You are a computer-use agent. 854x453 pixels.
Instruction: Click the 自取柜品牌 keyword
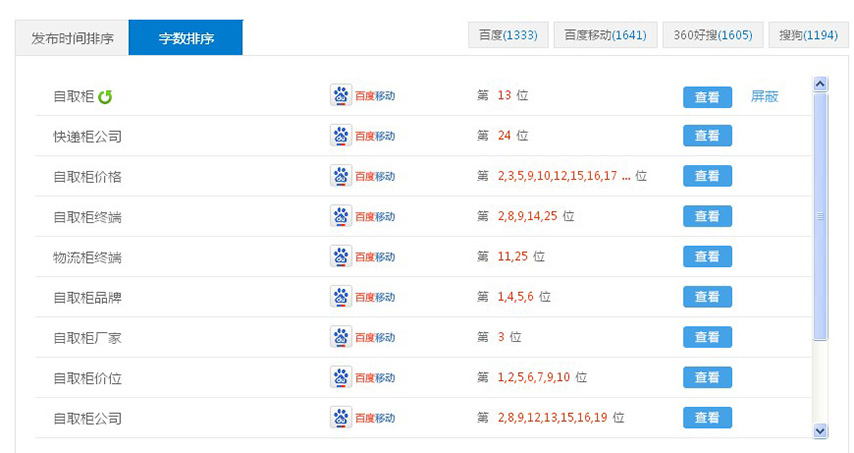click(x=87, y=297)
